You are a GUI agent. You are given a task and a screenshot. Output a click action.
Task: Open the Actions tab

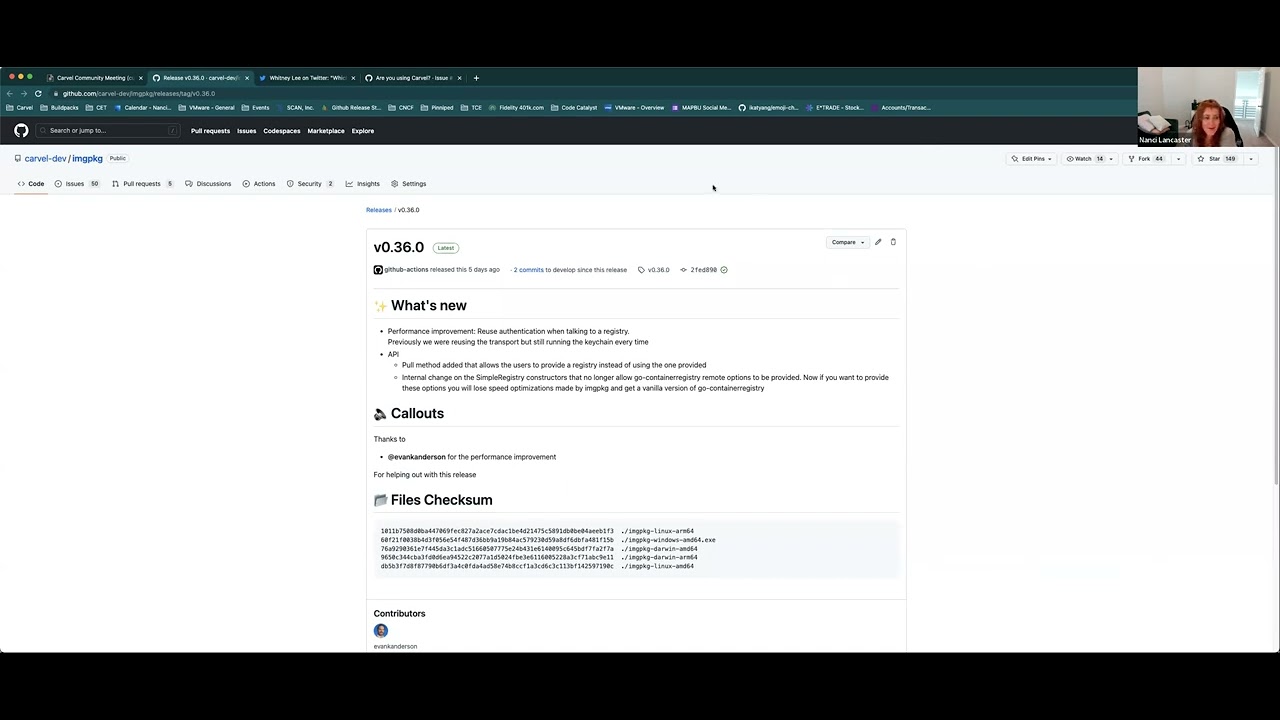click(x=259, y=184)
